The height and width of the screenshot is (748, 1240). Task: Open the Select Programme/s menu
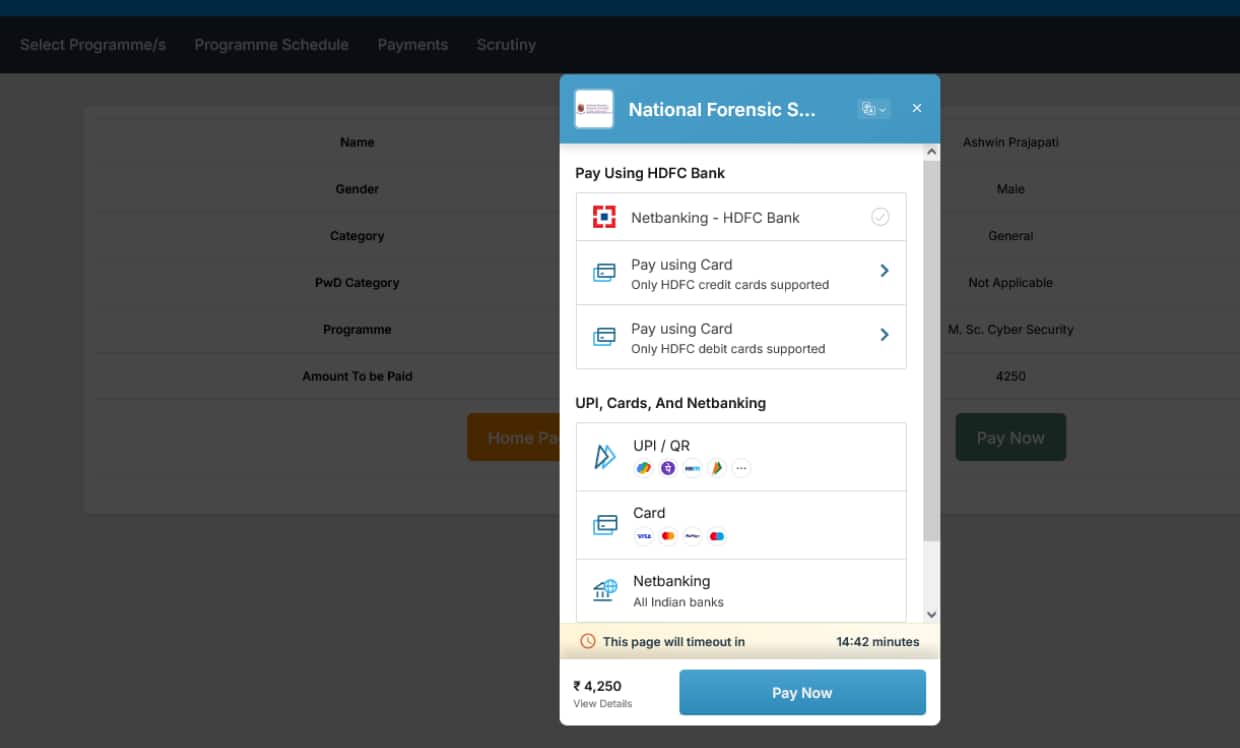(x=93, y=45)
